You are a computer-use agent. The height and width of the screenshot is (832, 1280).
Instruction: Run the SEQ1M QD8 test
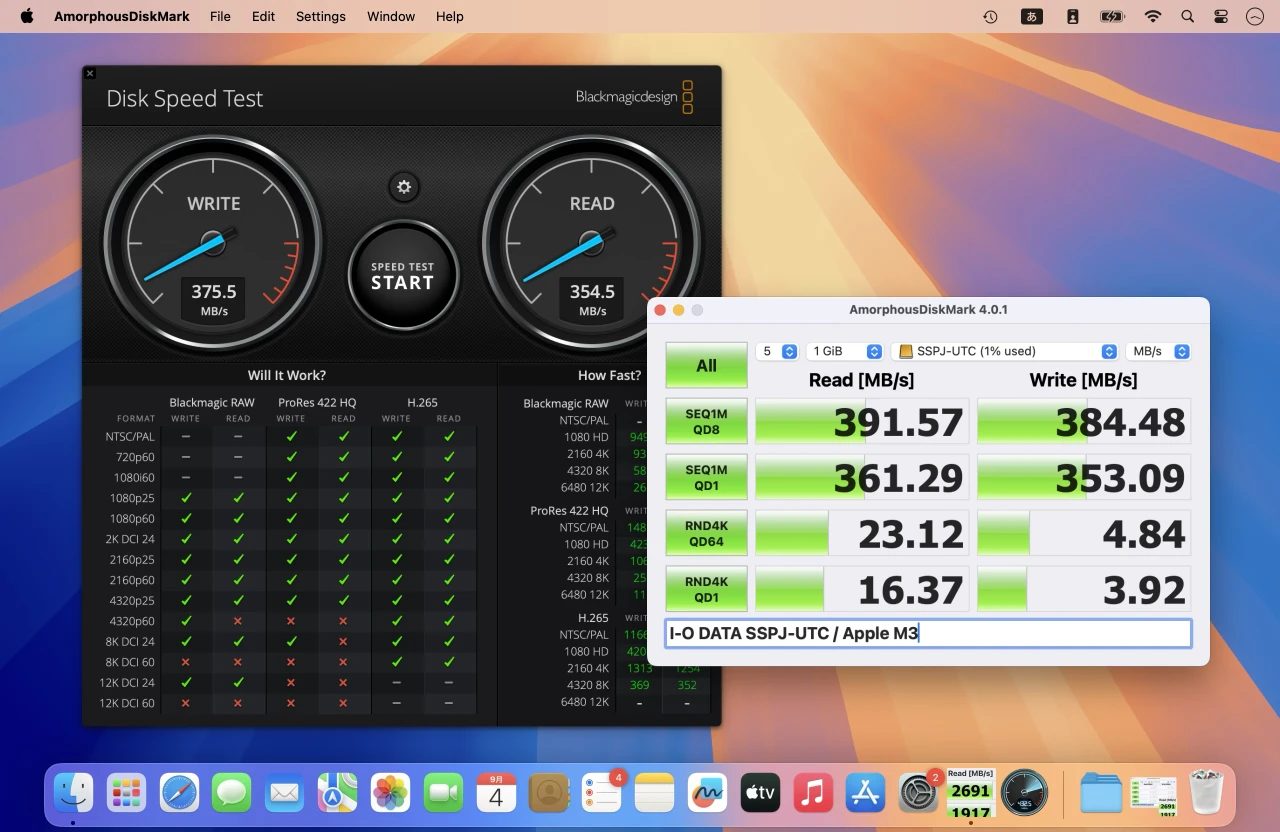(706, 421)
